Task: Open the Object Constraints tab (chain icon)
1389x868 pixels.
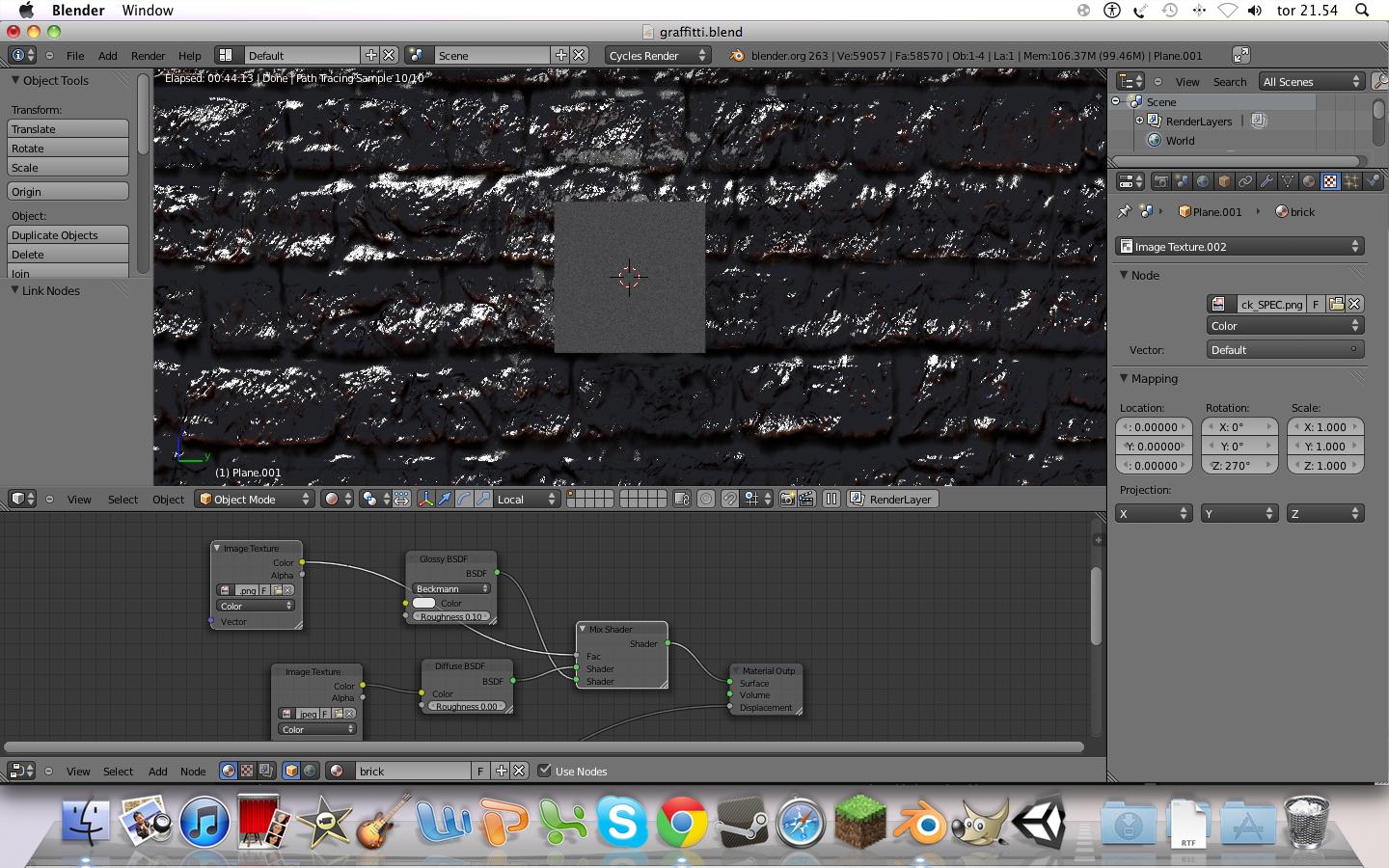Action: click(1245, 181)
